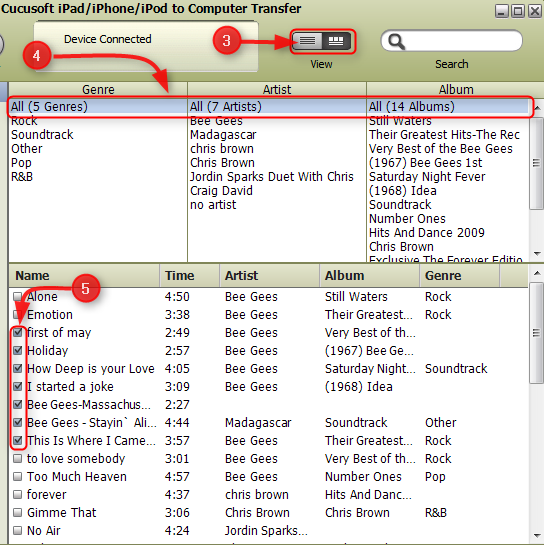
Task: Select the Emotion song row
Action: [268, 315]
